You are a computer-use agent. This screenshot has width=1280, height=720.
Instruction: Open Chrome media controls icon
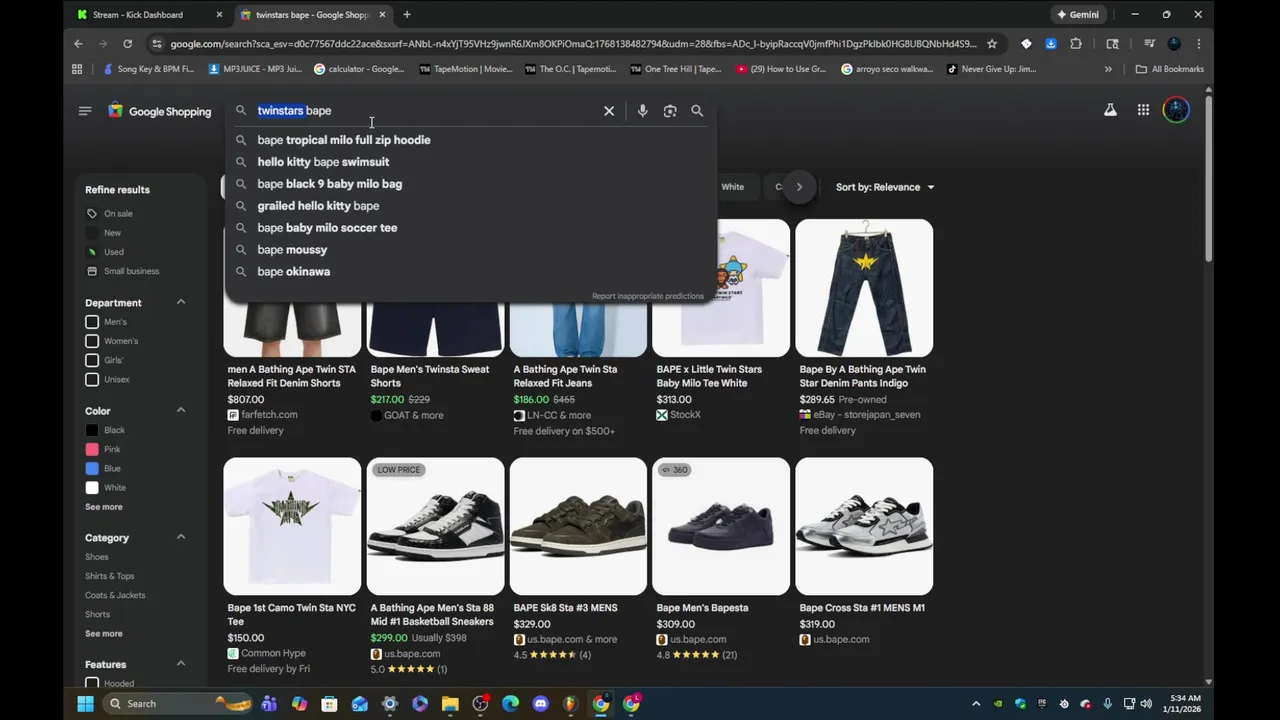[x=1149, y=44]
